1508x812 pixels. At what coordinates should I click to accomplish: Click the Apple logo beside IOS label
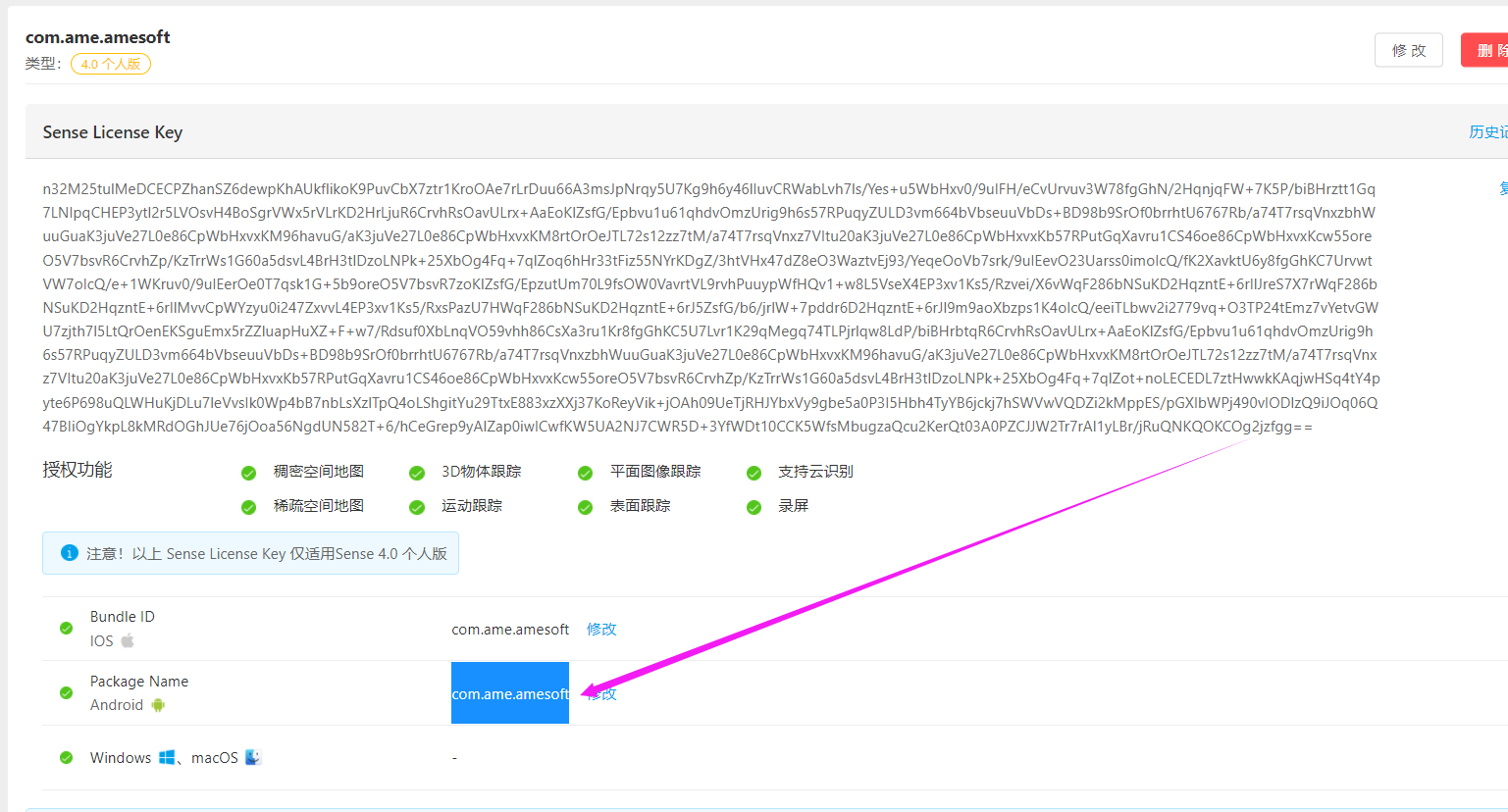click(129, 640)
